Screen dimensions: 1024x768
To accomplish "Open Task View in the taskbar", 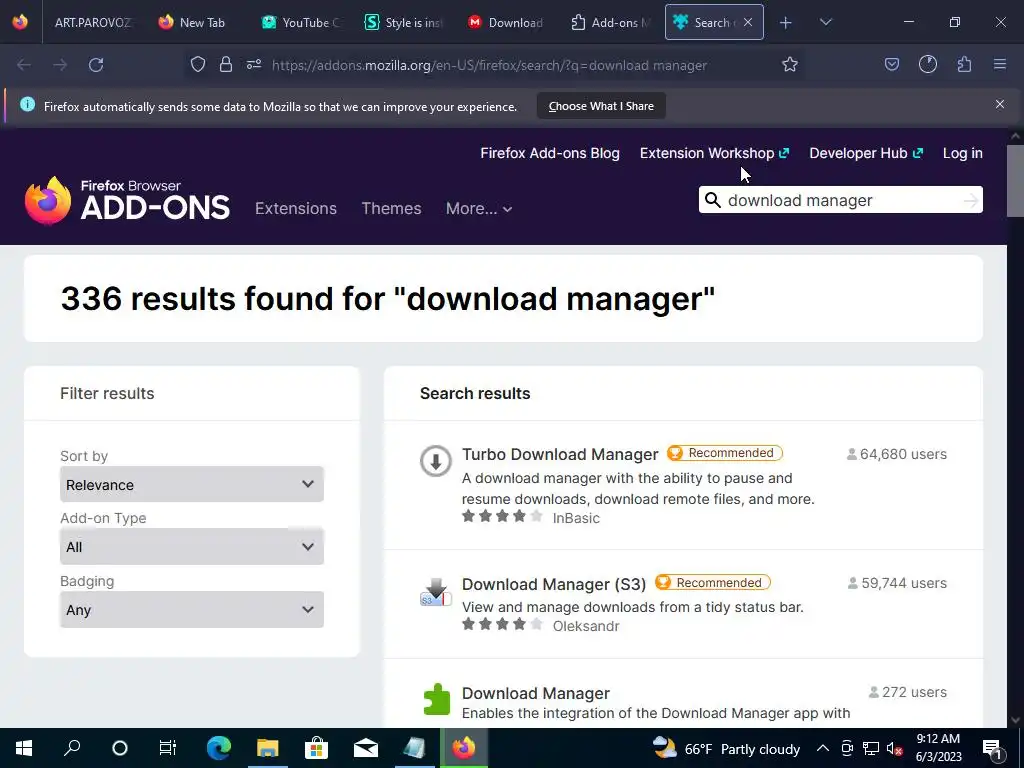I will point(168,748).
